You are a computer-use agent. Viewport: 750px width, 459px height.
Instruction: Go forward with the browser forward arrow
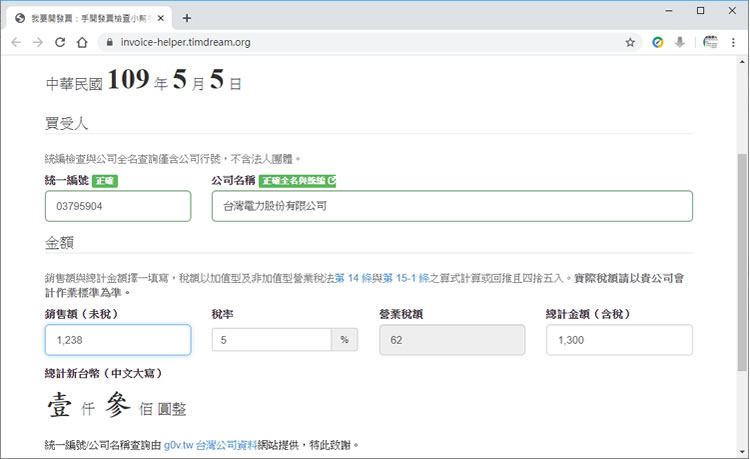38,42
